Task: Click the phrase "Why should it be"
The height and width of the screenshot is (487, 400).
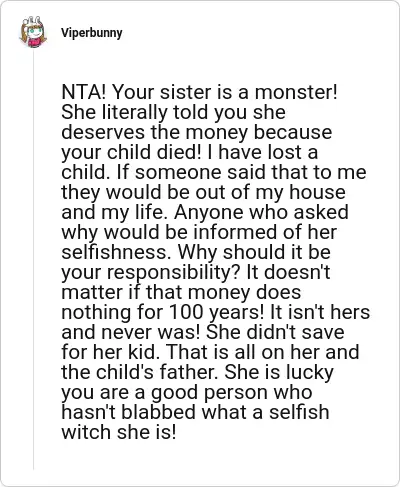Action: 254,252
